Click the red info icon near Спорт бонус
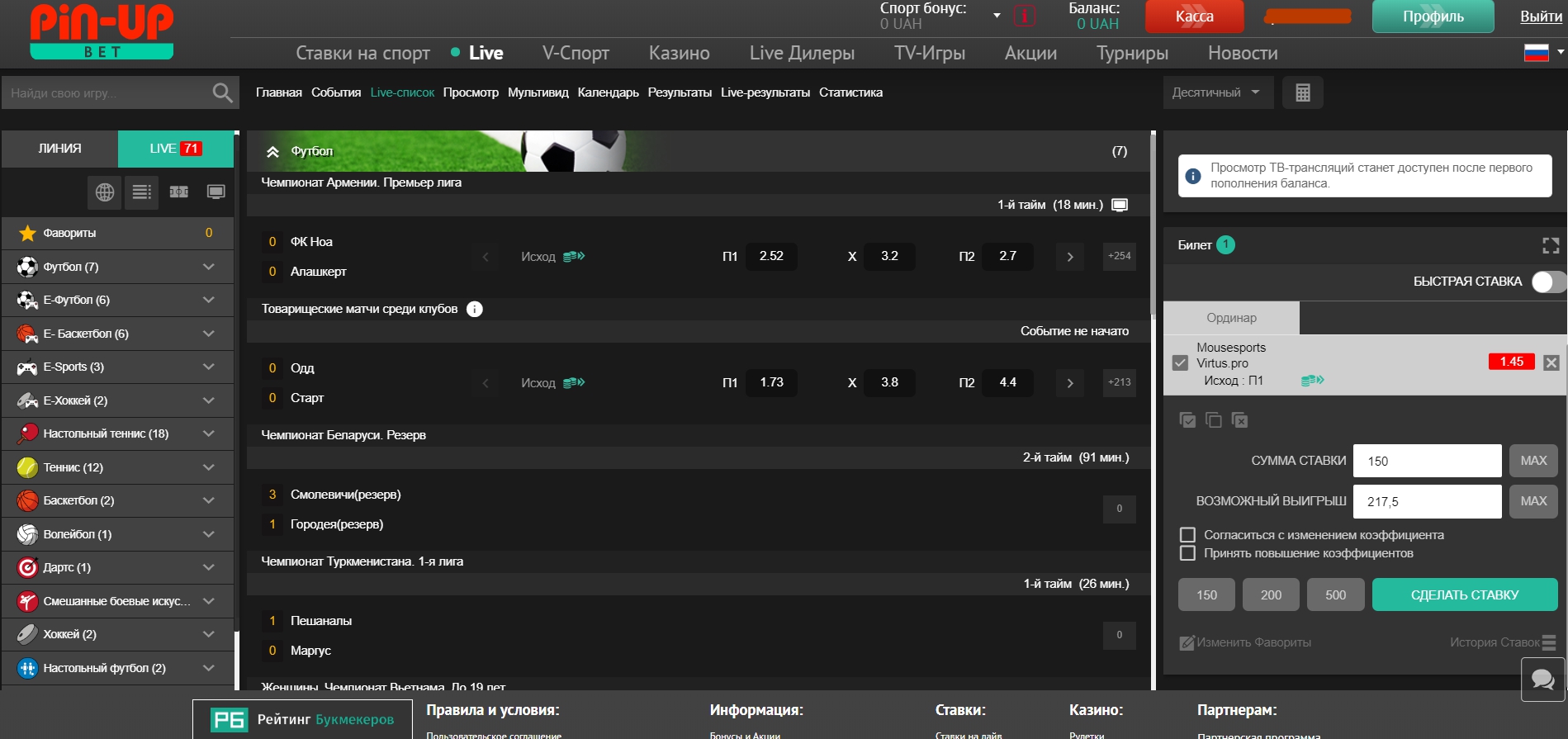Screen dimensions: 1568x739 [1025, 16]
